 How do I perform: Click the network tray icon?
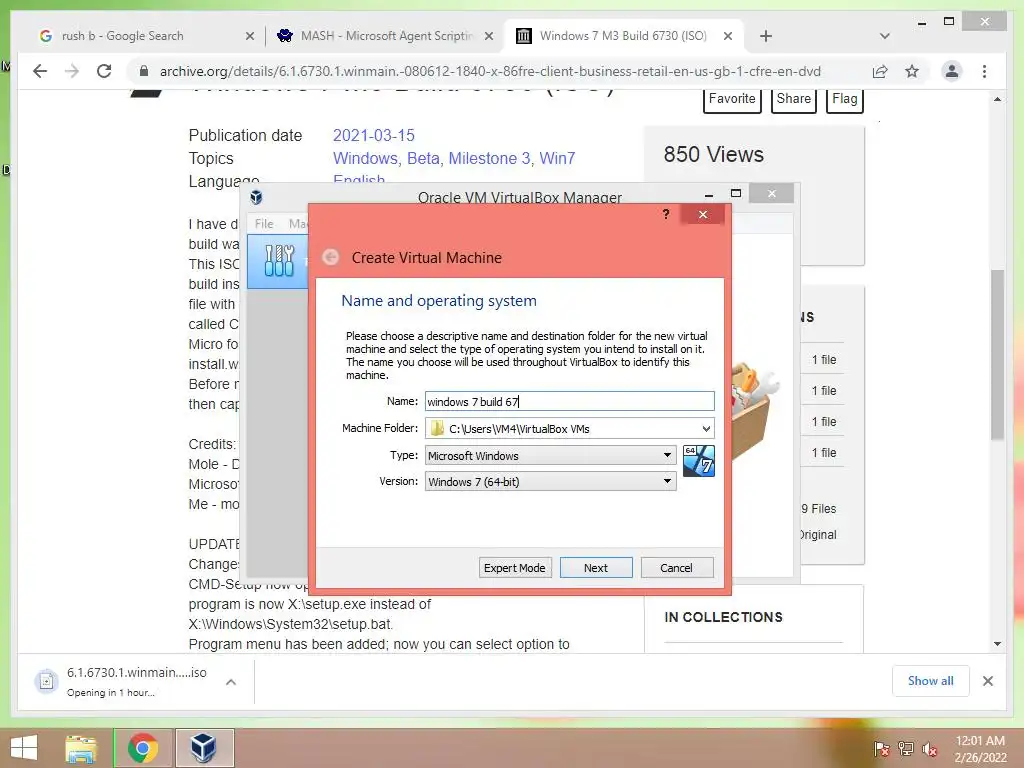point(906,749)
